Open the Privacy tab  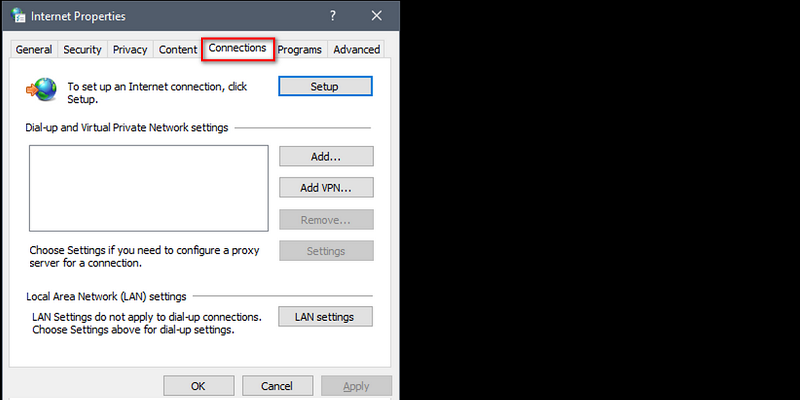coord(130,49)
